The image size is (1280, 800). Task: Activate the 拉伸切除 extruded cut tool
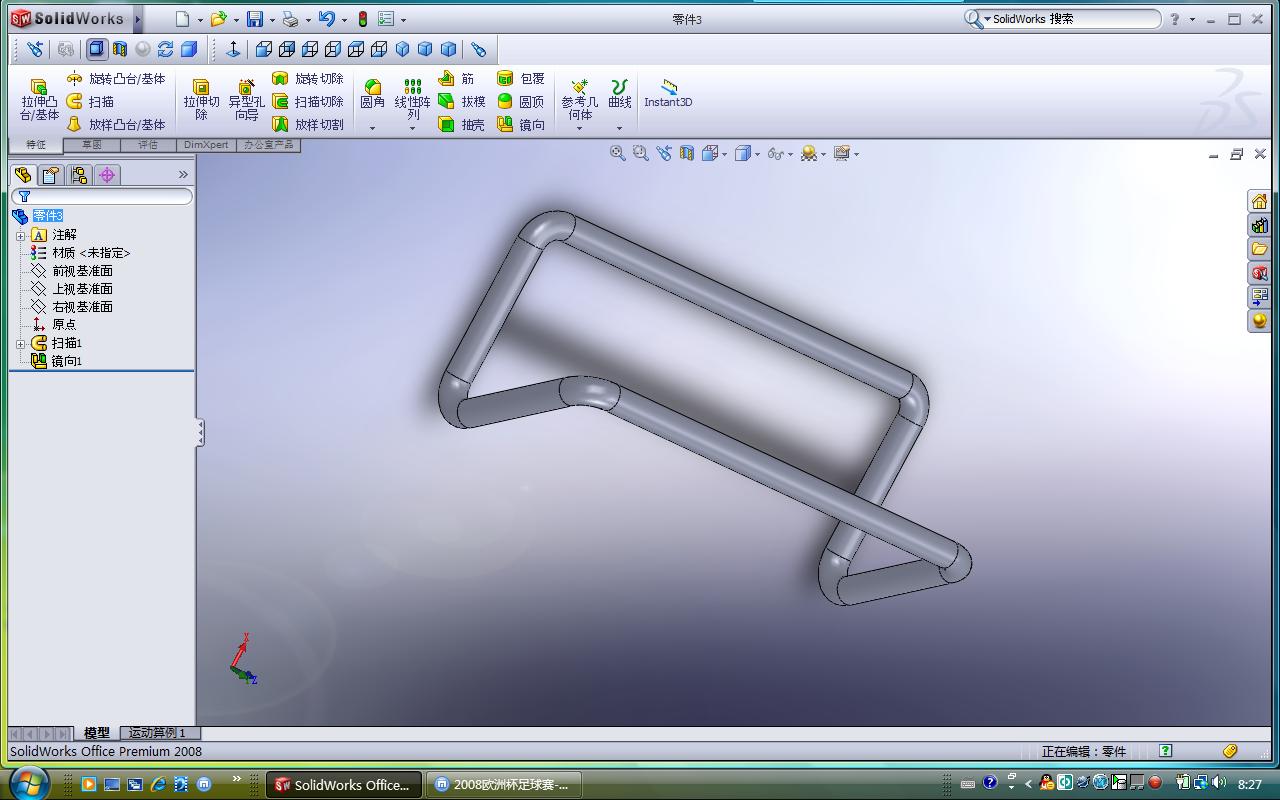(x=201, y=101)
